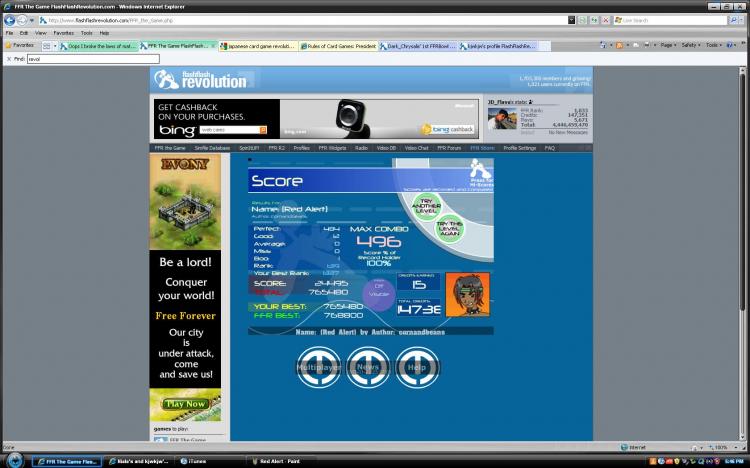Click the Refresh page icon
750x468 pixels.
click(x=594, y=20)
